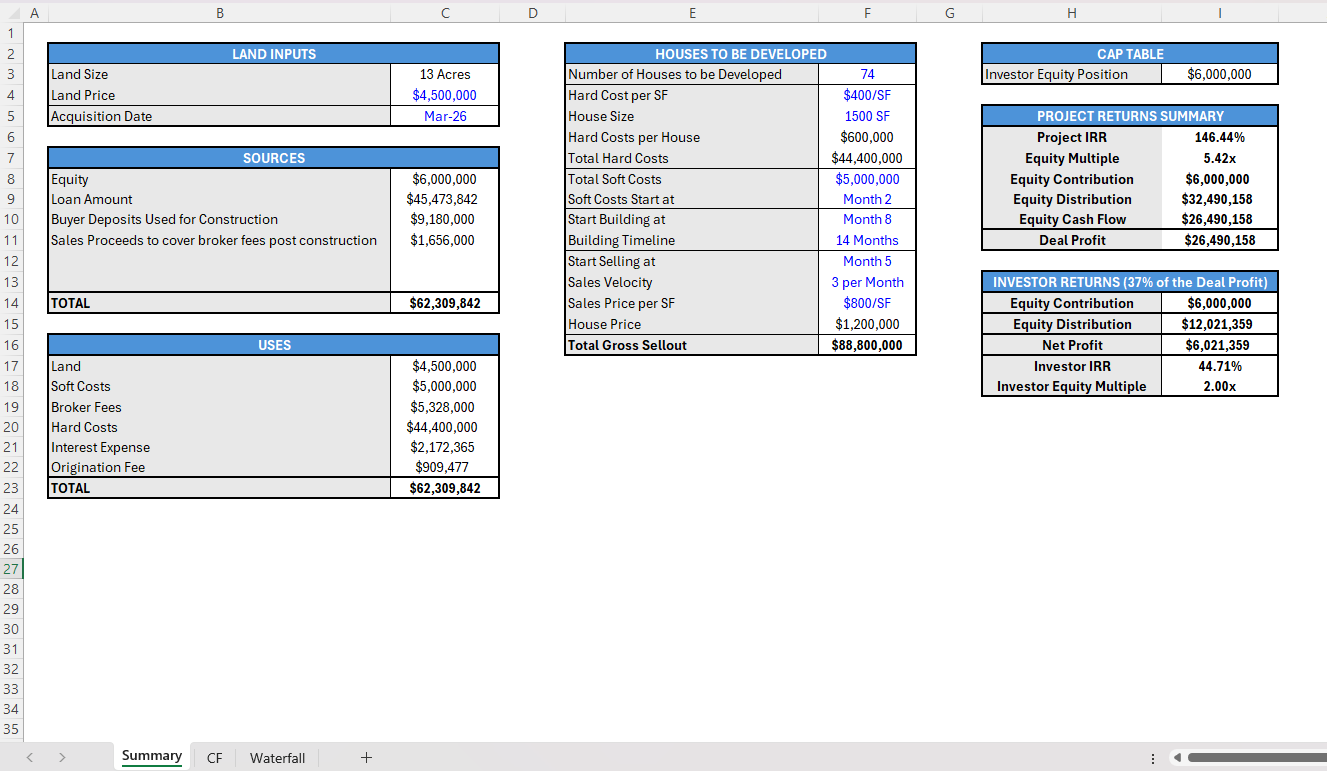Click the horizontal scrollbar thumb
The width and height of the screenshot is (1327, 771).
point(1256,758)
